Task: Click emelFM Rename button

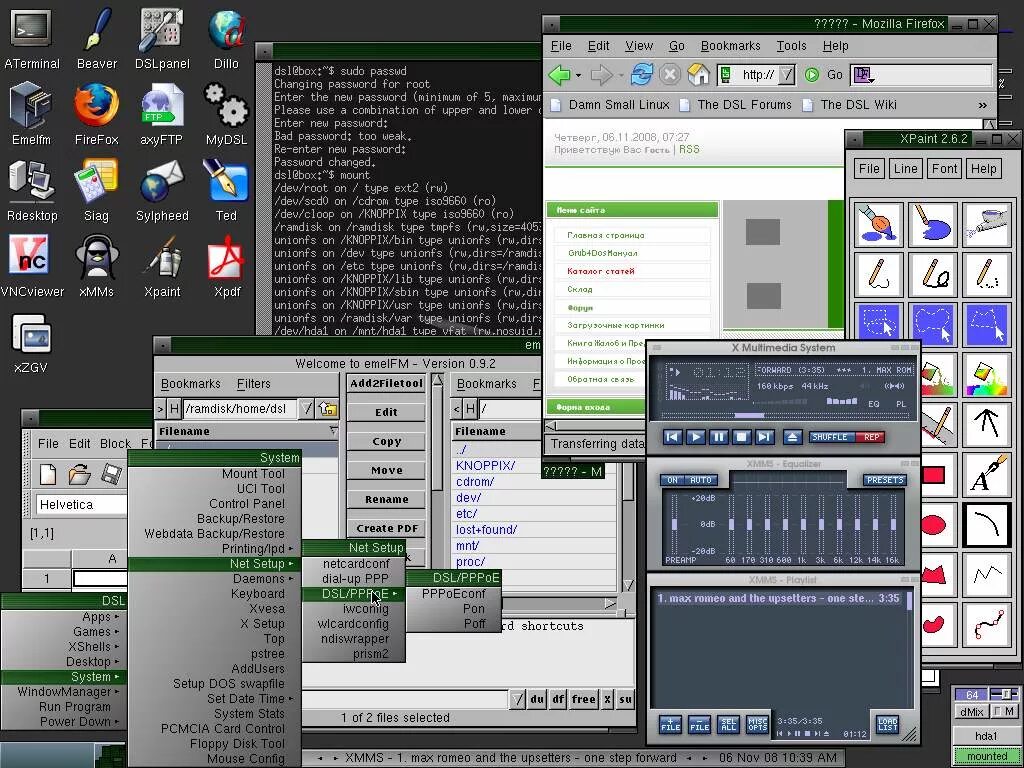Action: pyautogui.click(x=387, y=500)
